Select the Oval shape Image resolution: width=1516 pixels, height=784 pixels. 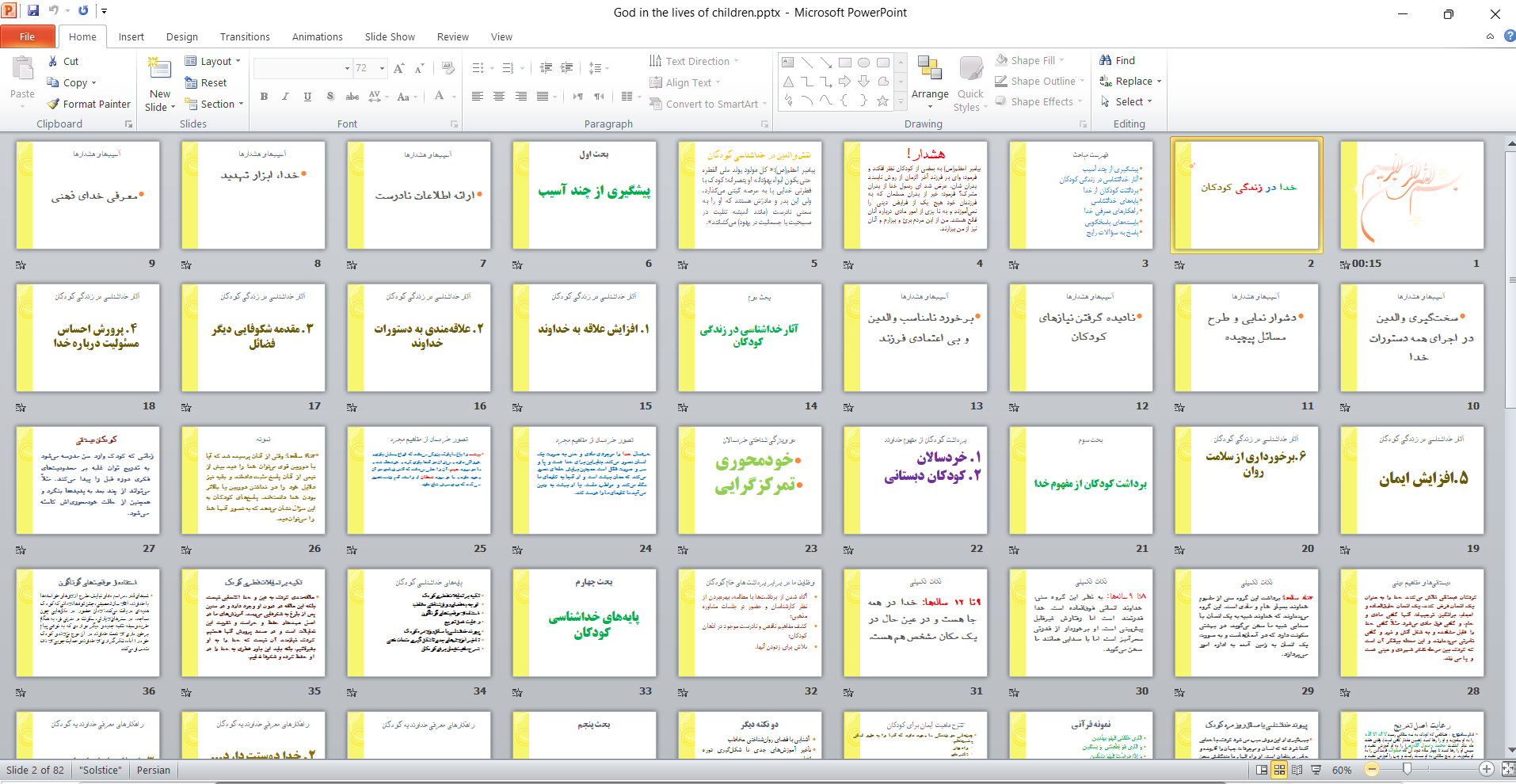pyautogui.click(x=863, y=62)
